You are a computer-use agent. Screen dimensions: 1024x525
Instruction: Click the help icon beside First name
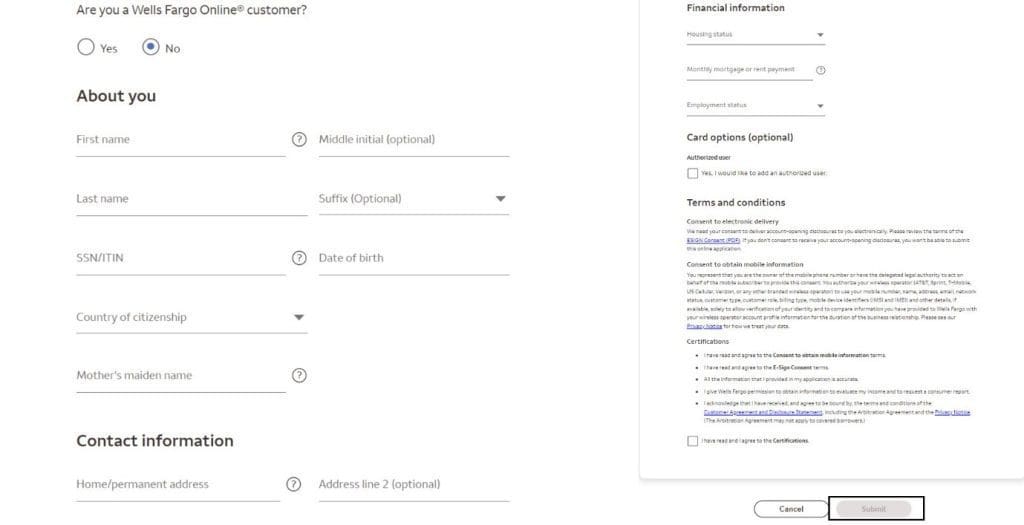click(x=298, y=139)
